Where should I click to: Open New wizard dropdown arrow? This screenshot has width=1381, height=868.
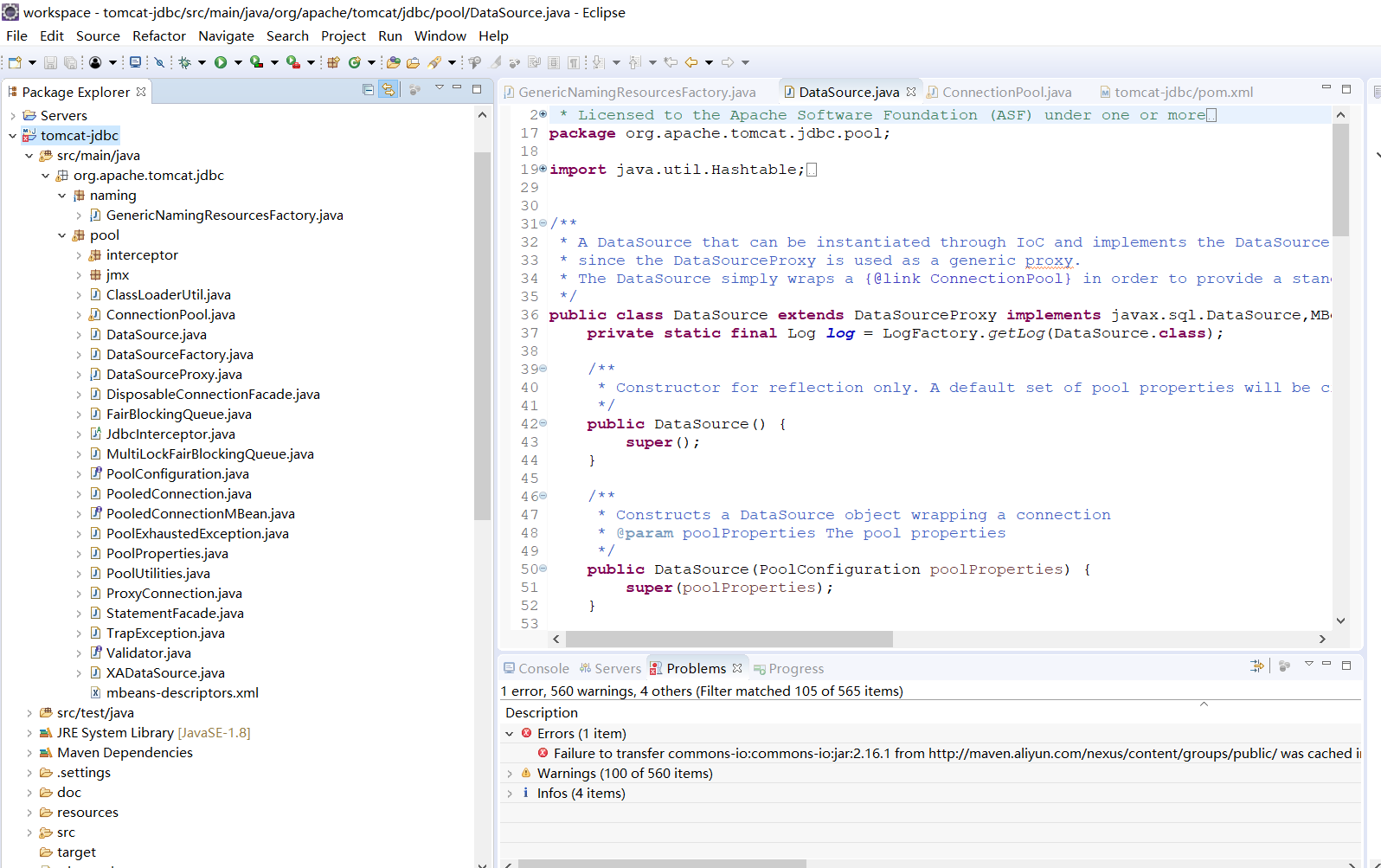coord(32,62)
